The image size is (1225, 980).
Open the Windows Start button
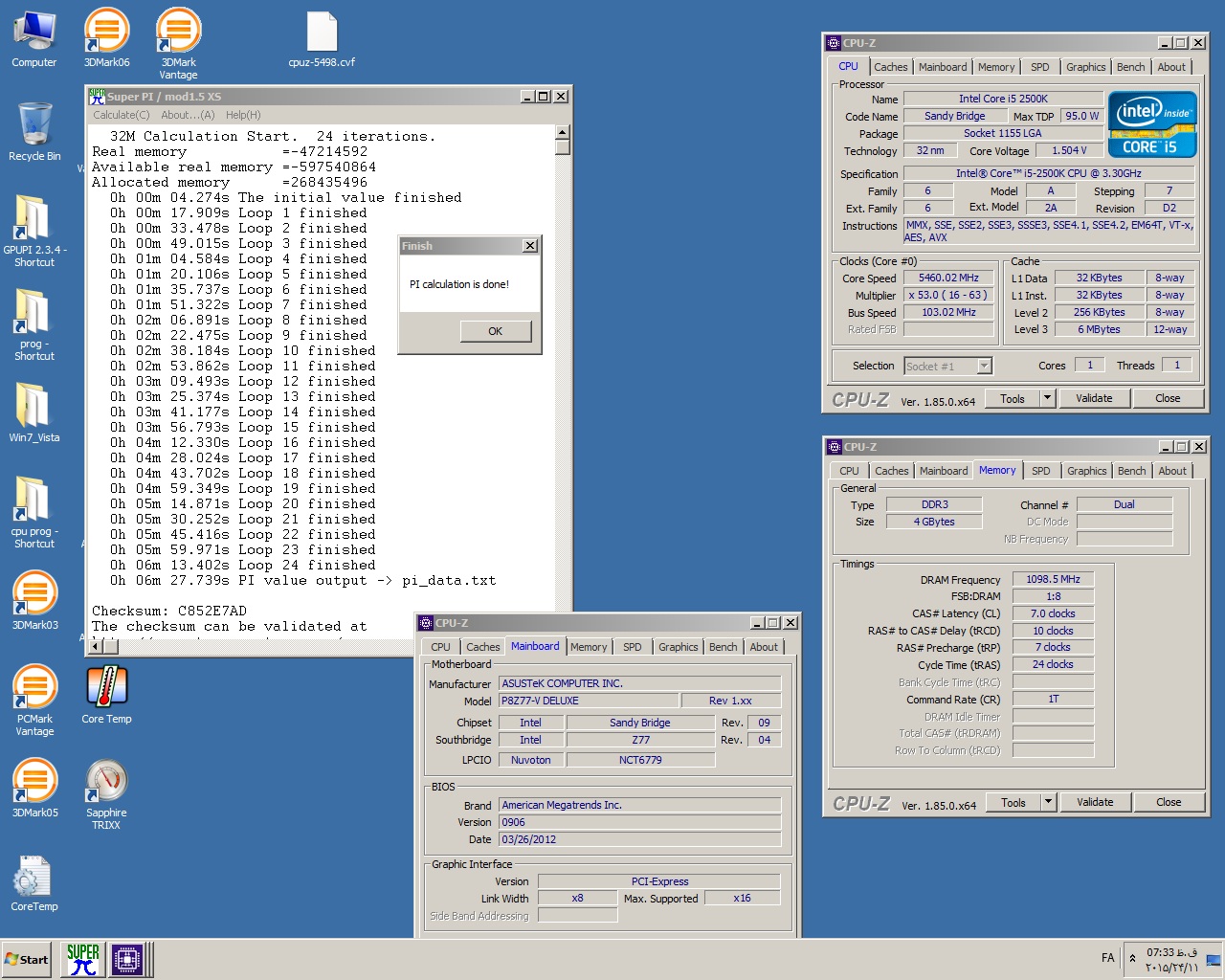click(x=26, y=959)
